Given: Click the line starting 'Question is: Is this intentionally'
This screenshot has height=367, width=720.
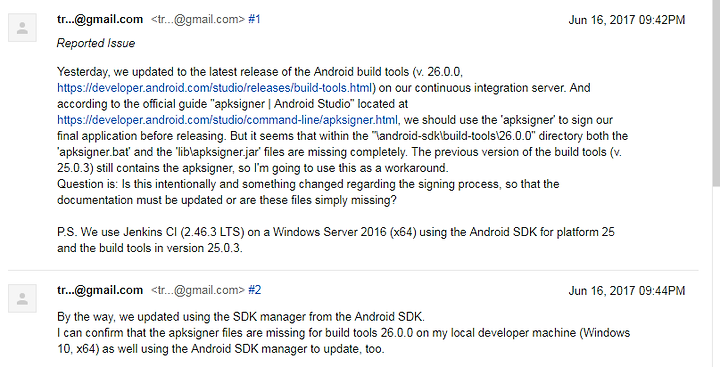Looking at the screenshot, I should [308, 184].
